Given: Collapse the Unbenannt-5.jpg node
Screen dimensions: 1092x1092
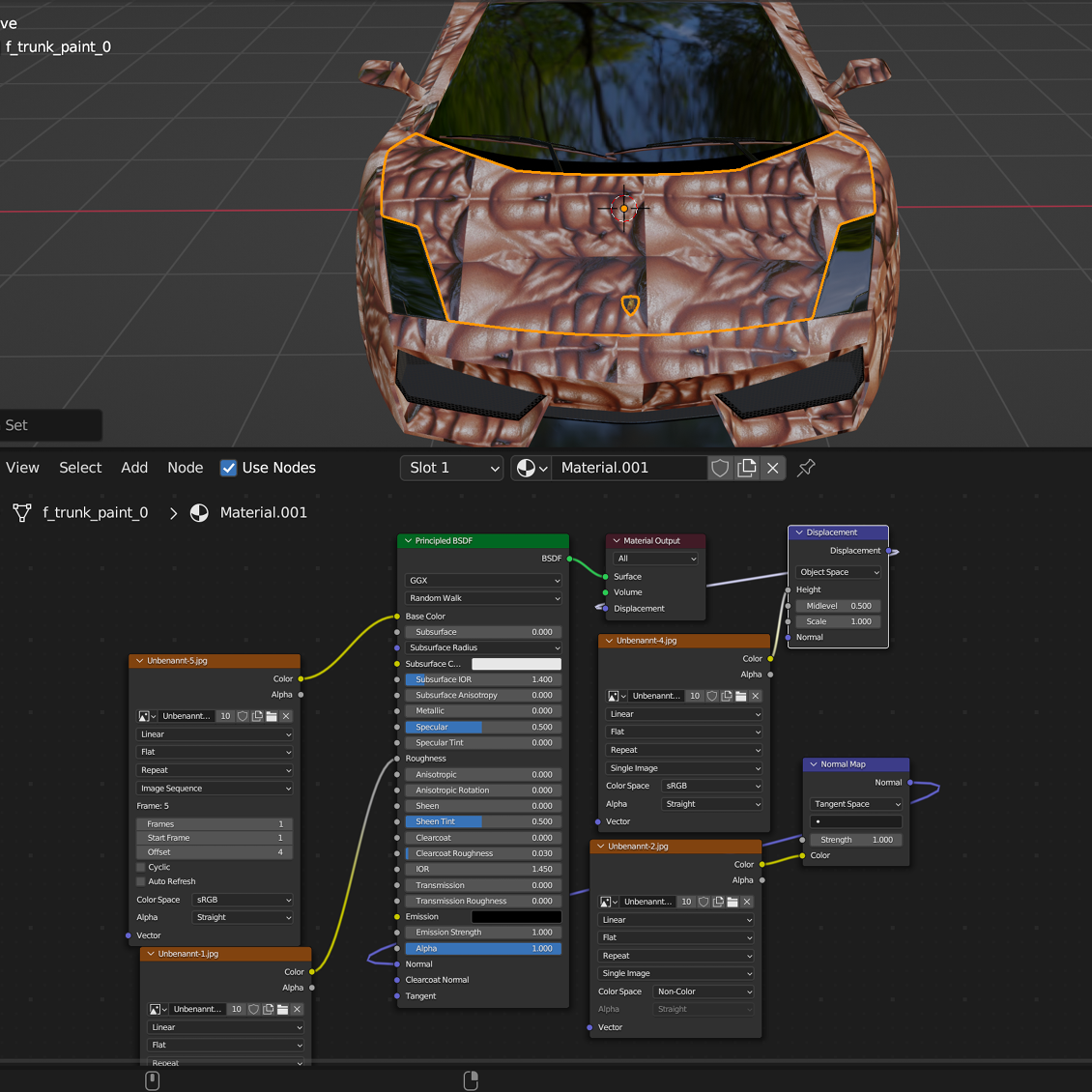Looking at the screenshot, I should [140, 661].
